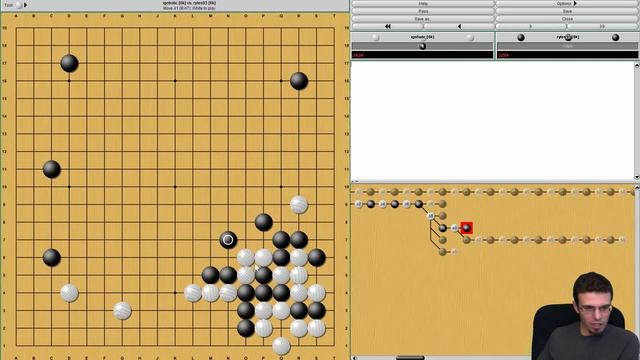
Task: Click the black stone at D17
Action: point(69,63)
